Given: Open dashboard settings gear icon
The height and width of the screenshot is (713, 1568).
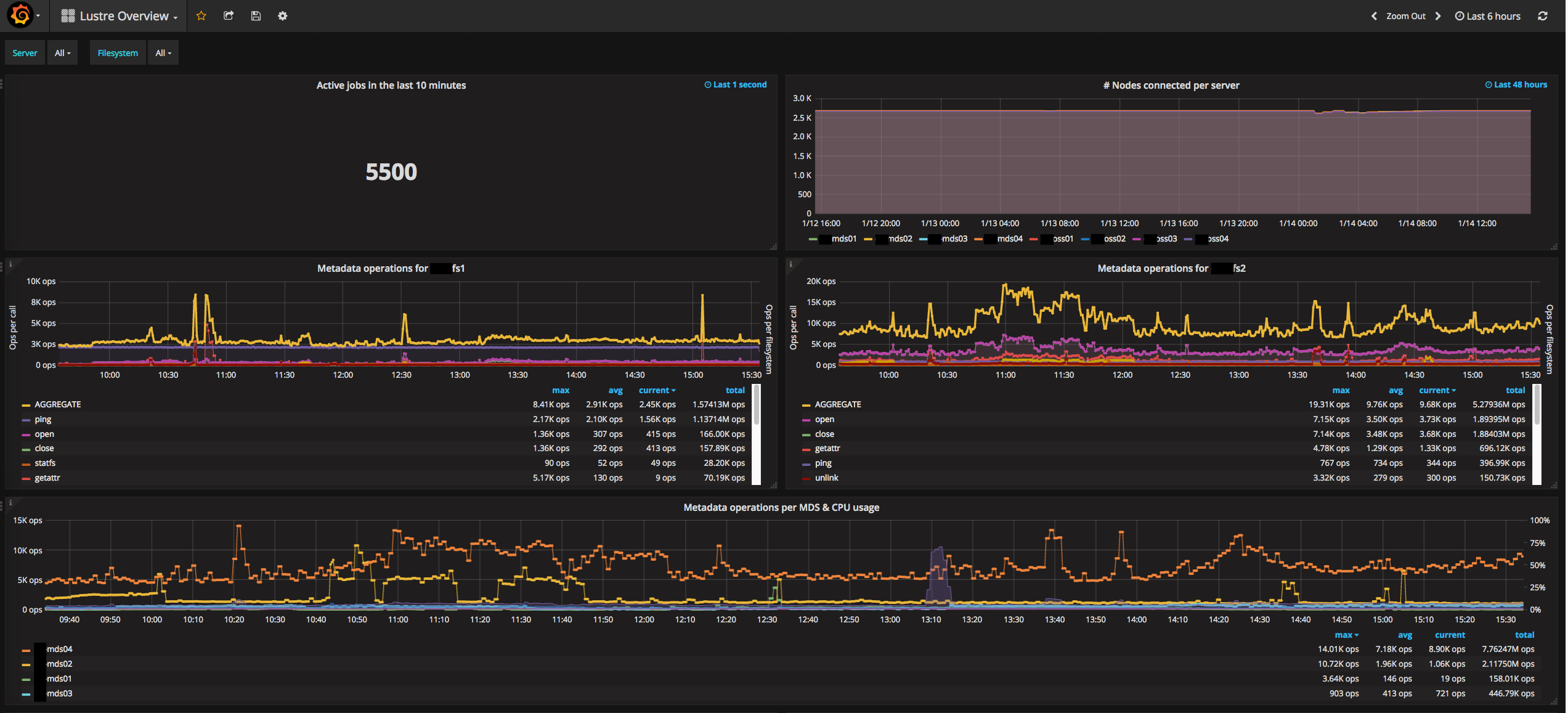Looking at the screenshot, I should click(x=282, y=16).
